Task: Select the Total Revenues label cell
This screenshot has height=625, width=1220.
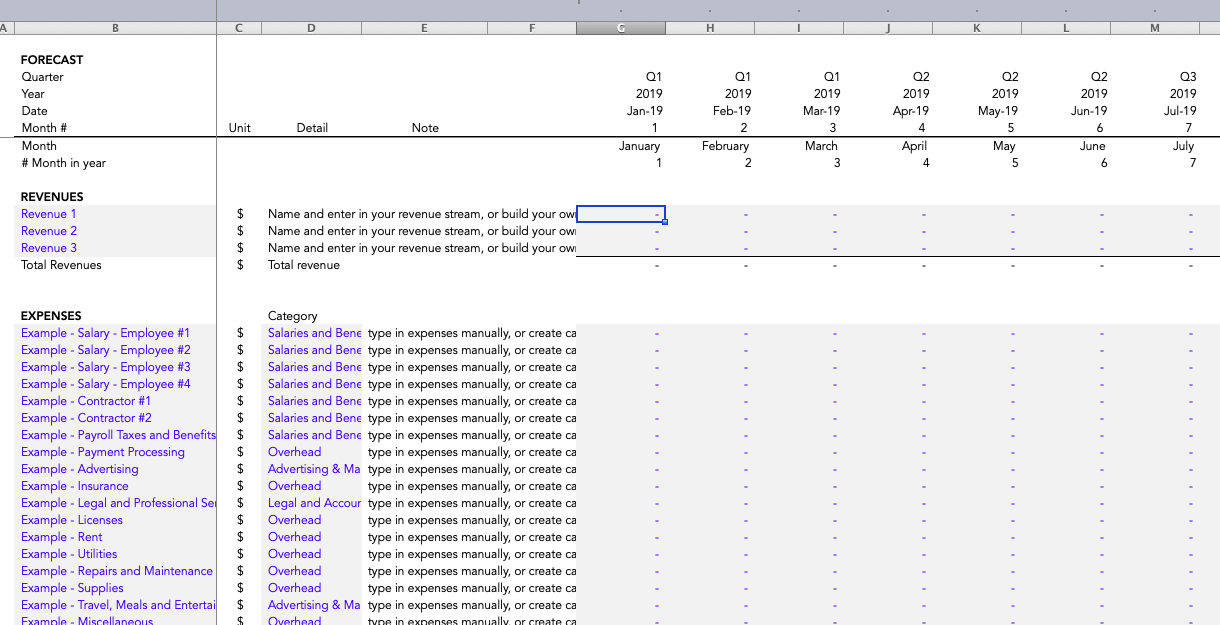Action: [x=61, y=265]
